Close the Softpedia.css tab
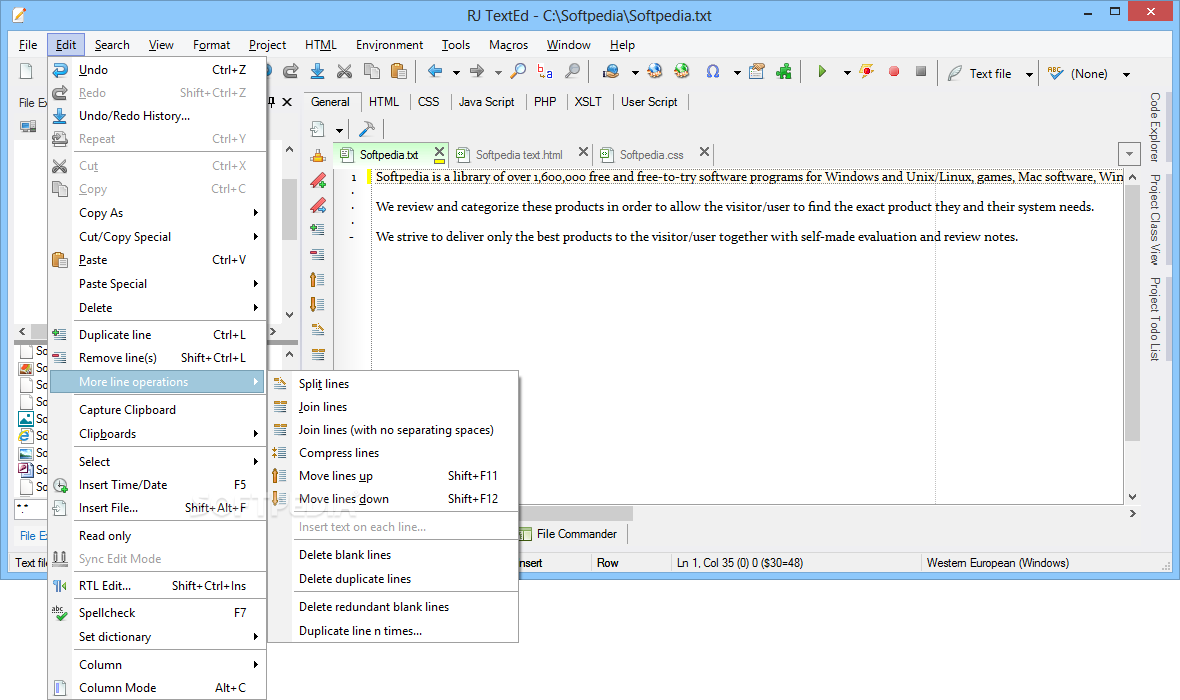 (x=704, y=152)
